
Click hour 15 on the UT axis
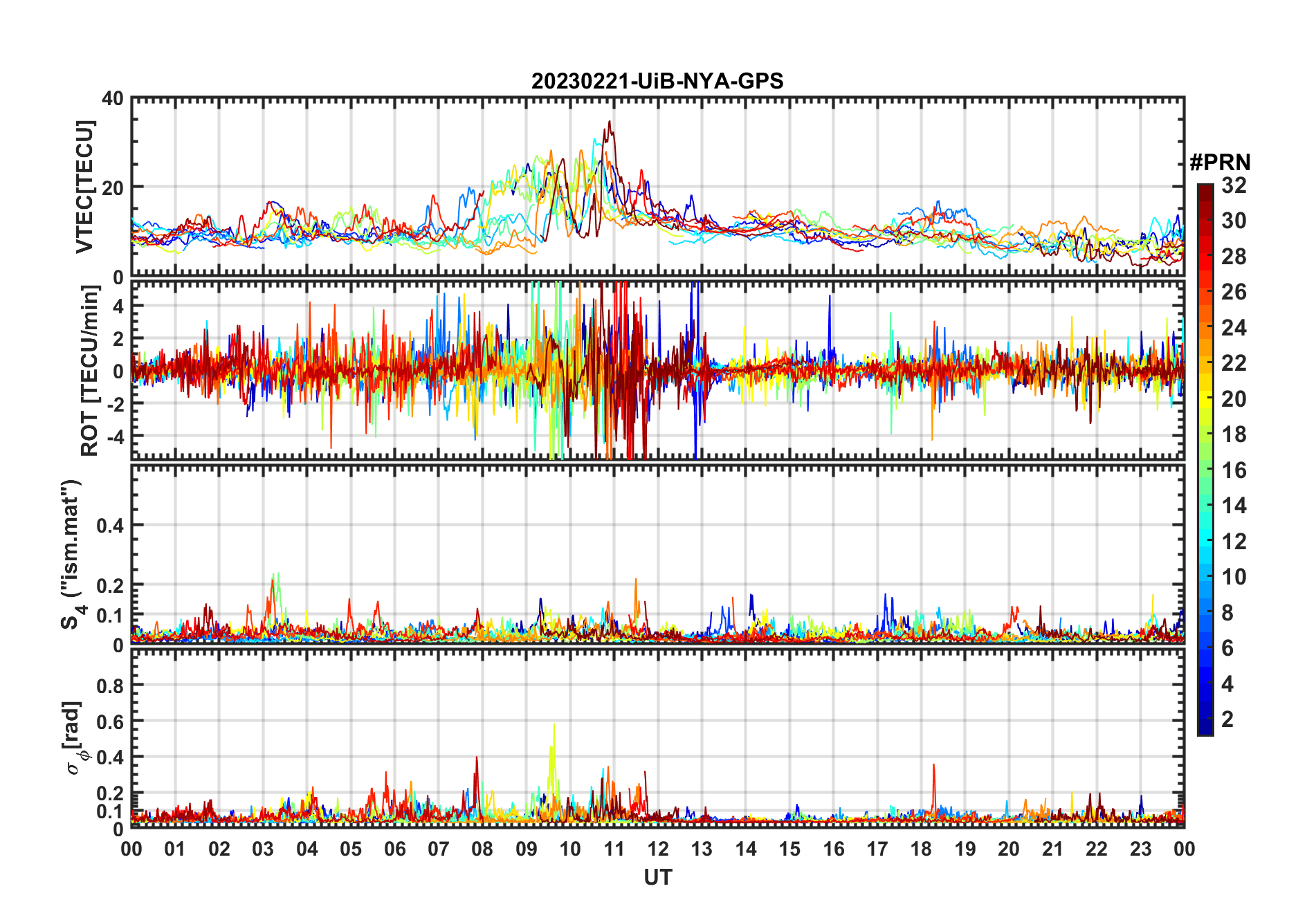(x=789, y=849)
